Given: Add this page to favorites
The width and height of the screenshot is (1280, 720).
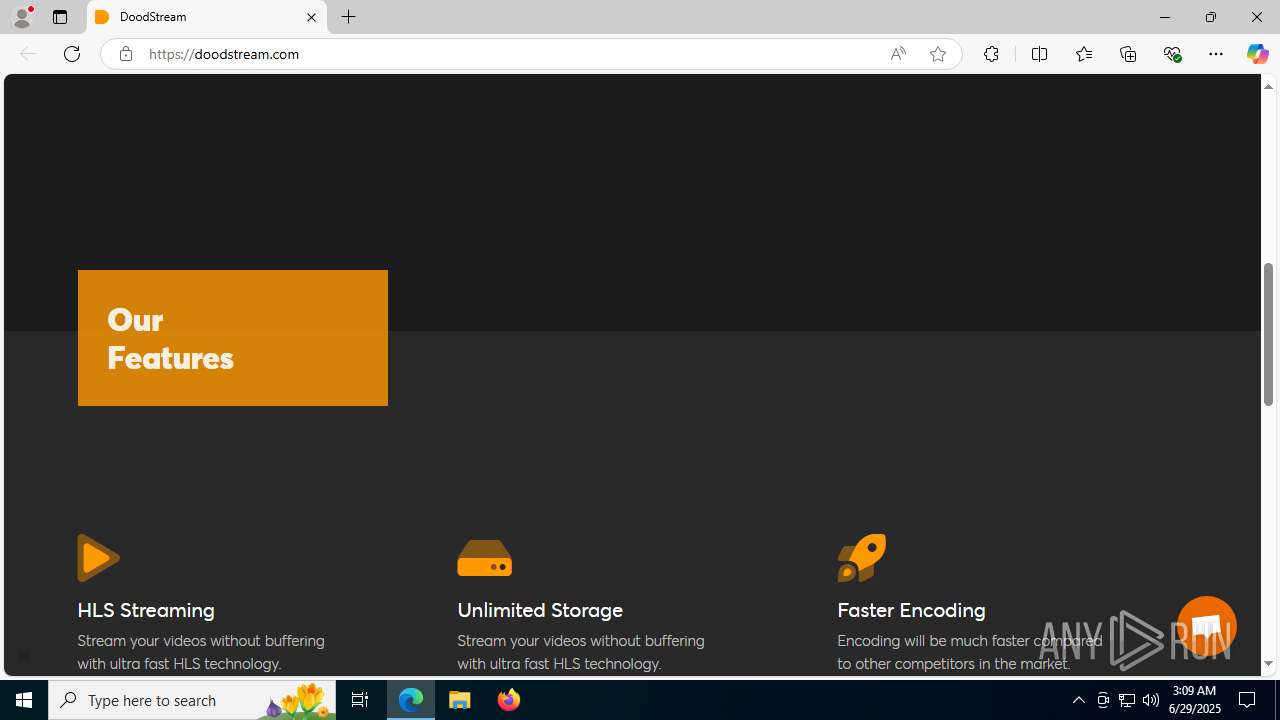Looking at the screenshot, I should [x=937, y=54].
